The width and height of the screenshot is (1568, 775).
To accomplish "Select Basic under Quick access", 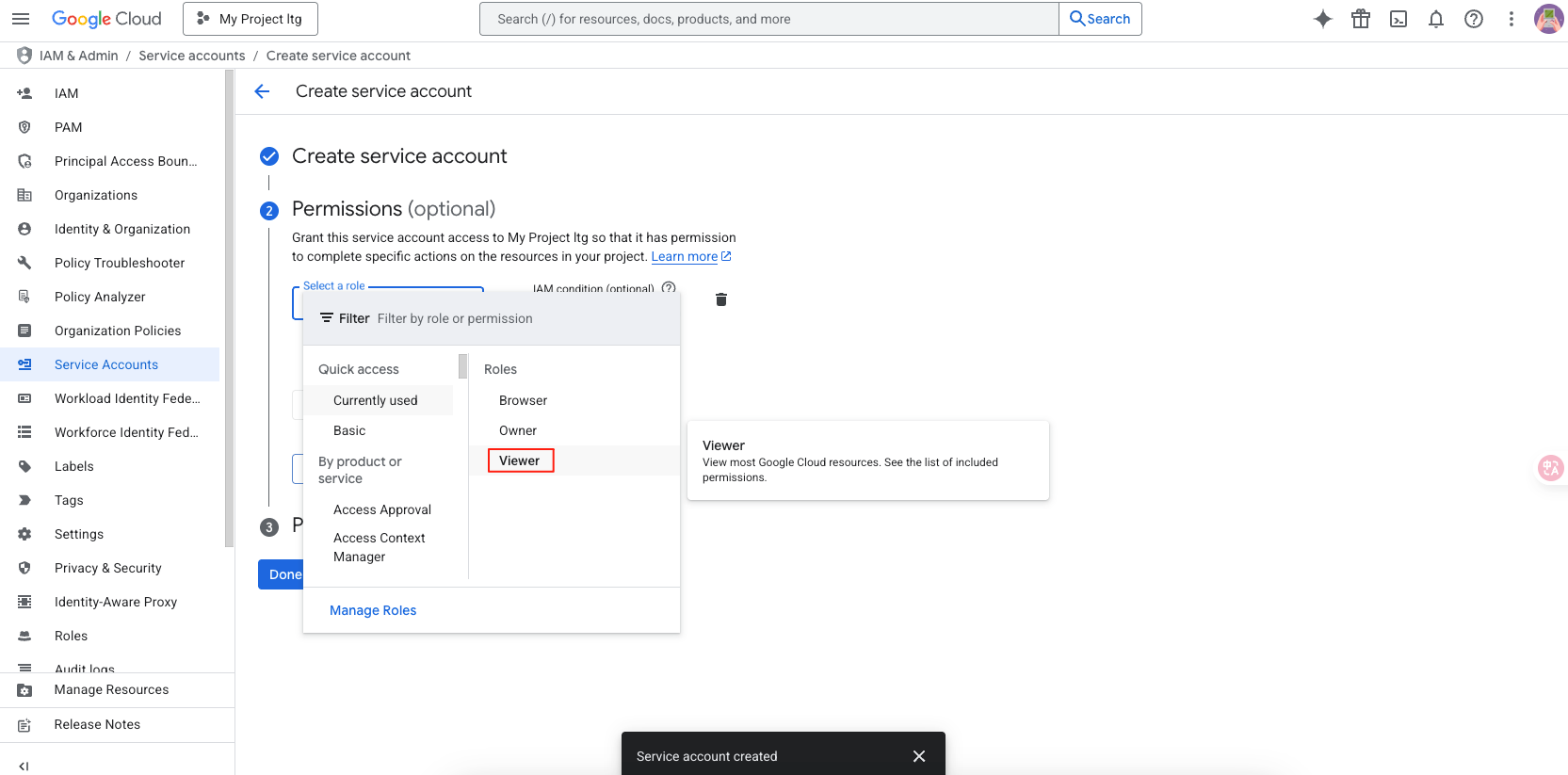I will [349, 430].
